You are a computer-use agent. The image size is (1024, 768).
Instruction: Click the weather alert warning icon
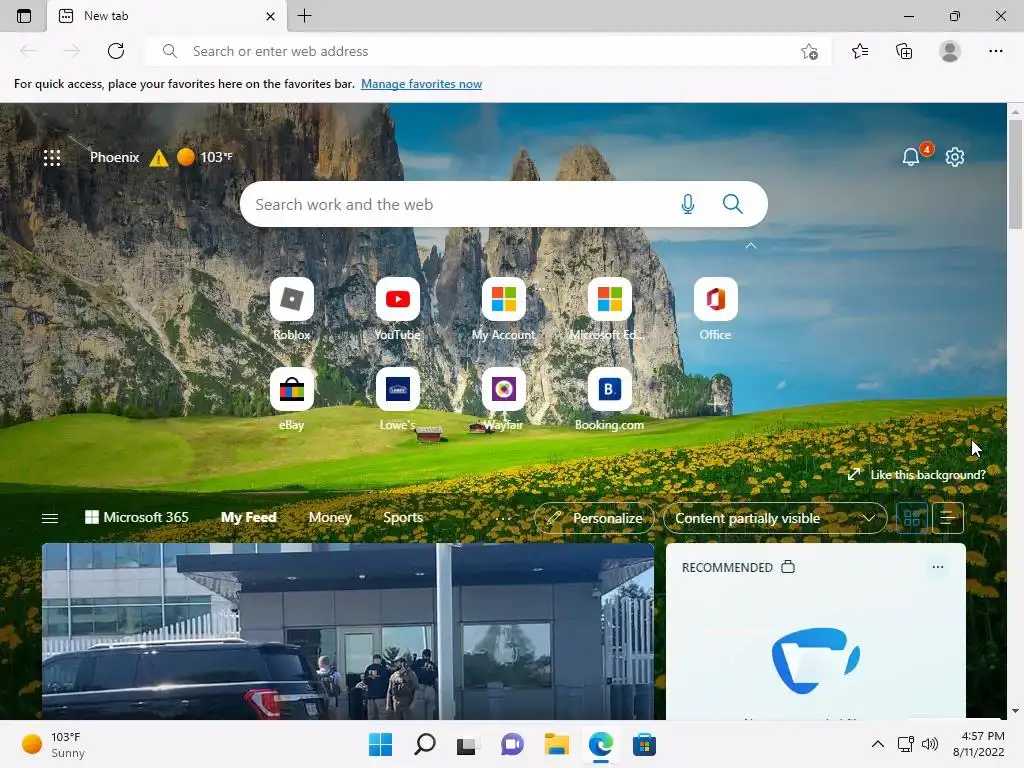[x=159, y=158]
